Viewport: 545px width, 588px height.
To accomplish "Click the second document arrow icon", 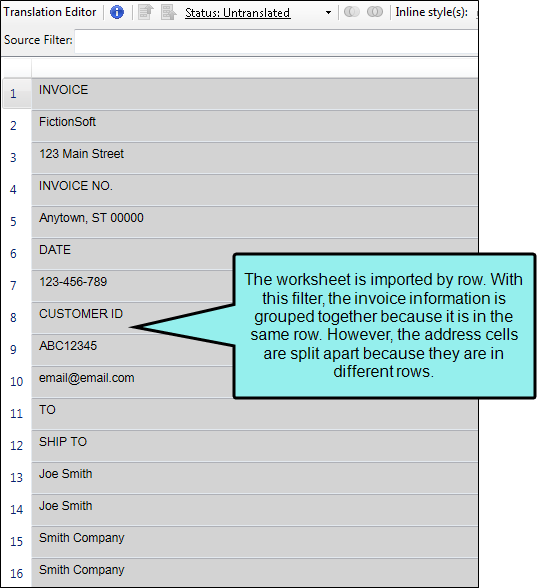I will 168,12.
